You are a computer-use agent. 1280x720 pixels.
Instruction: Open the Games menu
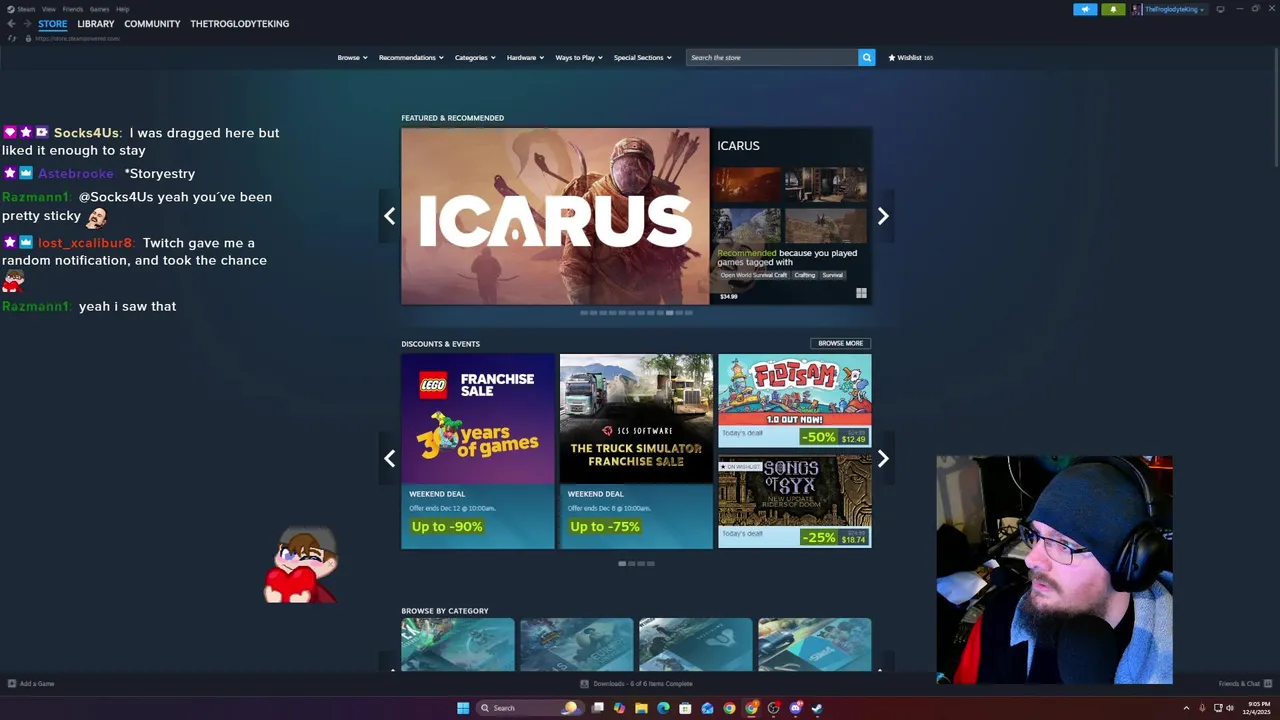pos(99,9)
